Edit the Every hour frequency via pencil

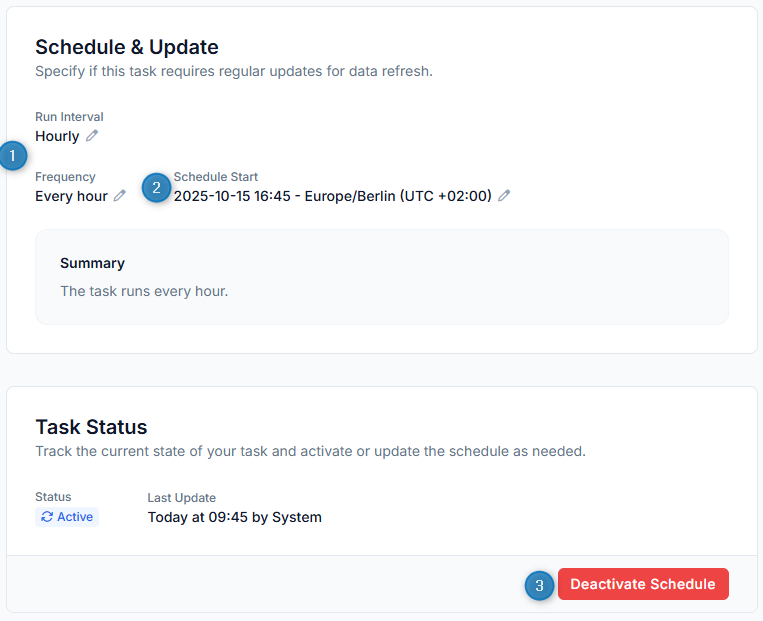tap(120, 196)
